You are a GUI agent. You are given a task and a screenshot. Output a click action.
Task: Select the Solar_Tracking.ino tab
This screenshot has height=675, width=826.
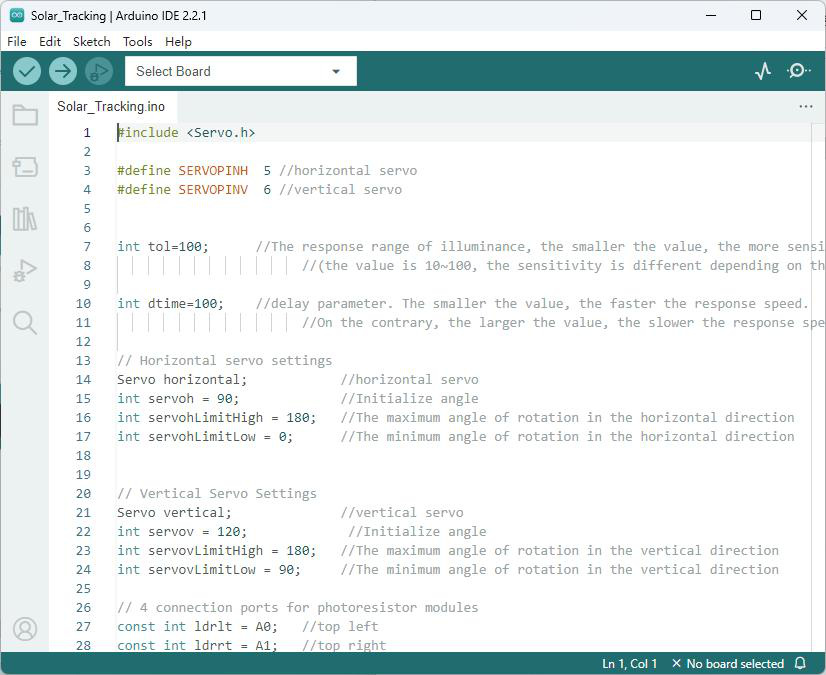[x=111, y=106]
